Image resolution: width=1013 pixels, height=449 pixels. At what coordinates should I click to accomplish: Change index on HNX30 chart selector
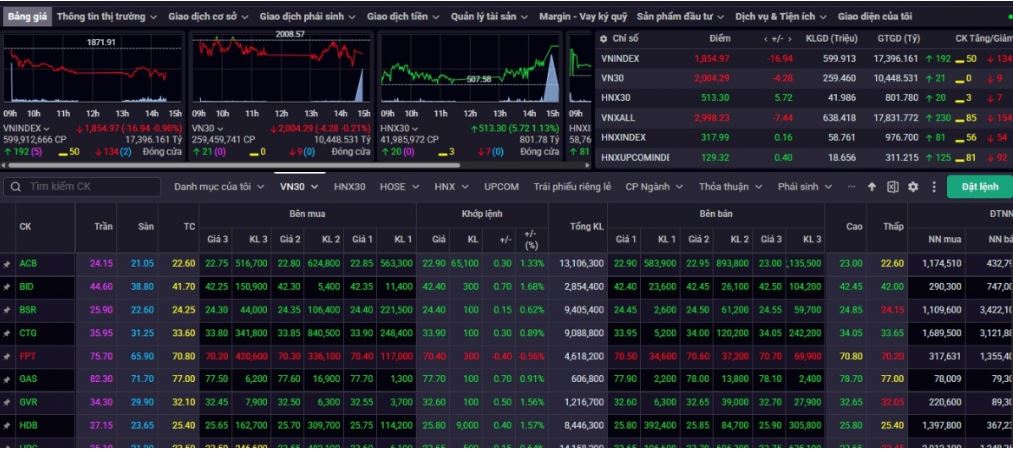397,129
